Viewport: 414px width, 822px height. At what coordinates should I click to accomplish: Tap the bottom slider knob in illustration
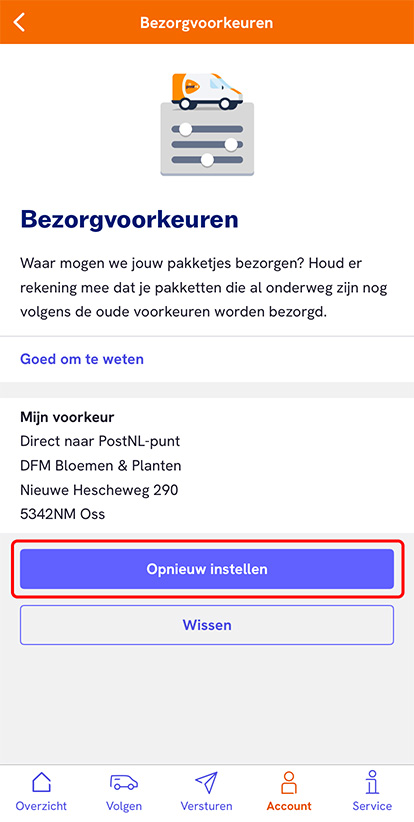(x=208, y=159)
